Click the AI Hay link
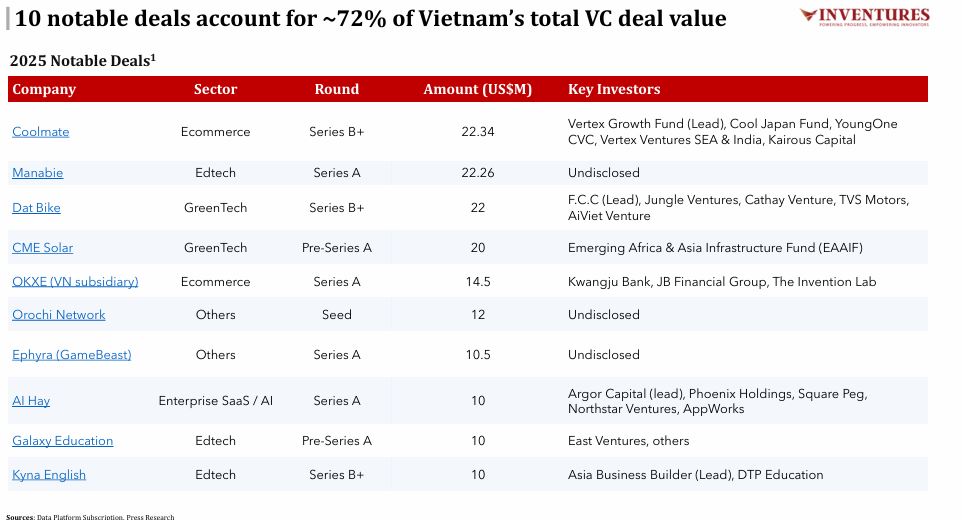The height and width of the screenshot is (520, 962). (31, 401)
